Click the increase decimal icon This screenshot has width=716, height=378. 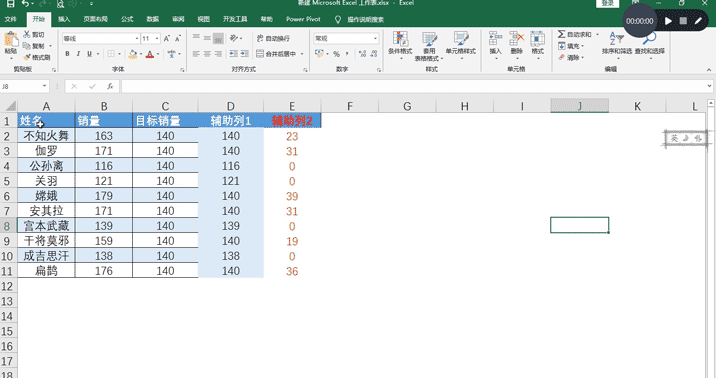[x=363, y=54]
